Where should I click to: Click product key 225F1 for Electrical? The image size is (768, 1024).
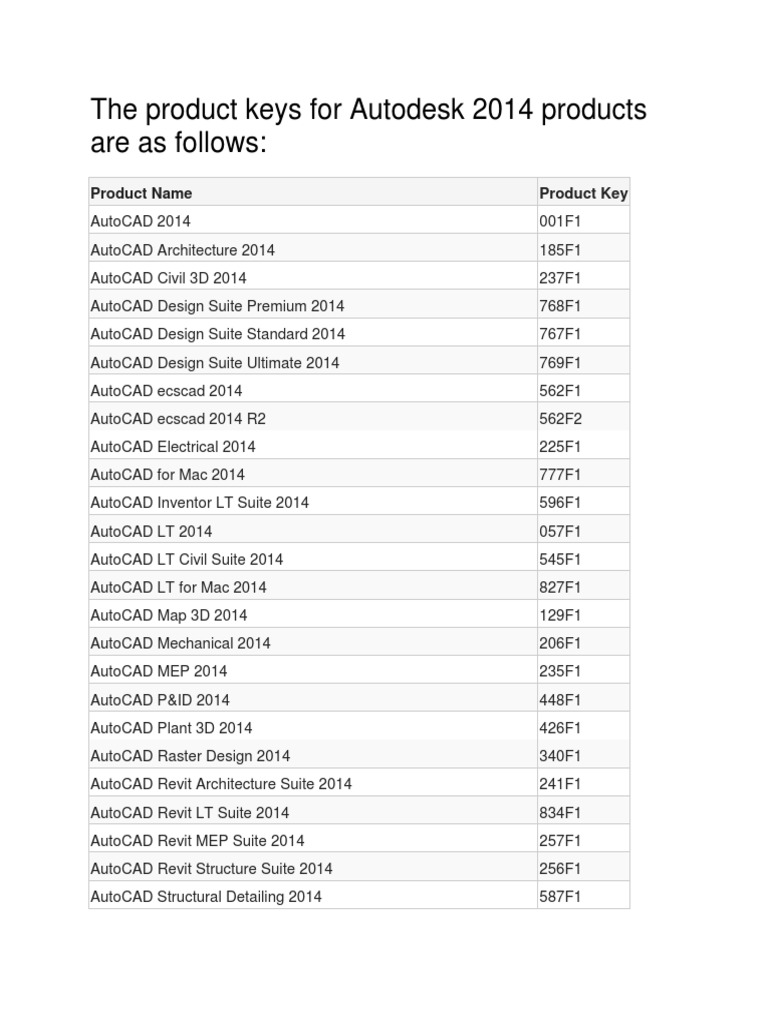coord(560,446)
